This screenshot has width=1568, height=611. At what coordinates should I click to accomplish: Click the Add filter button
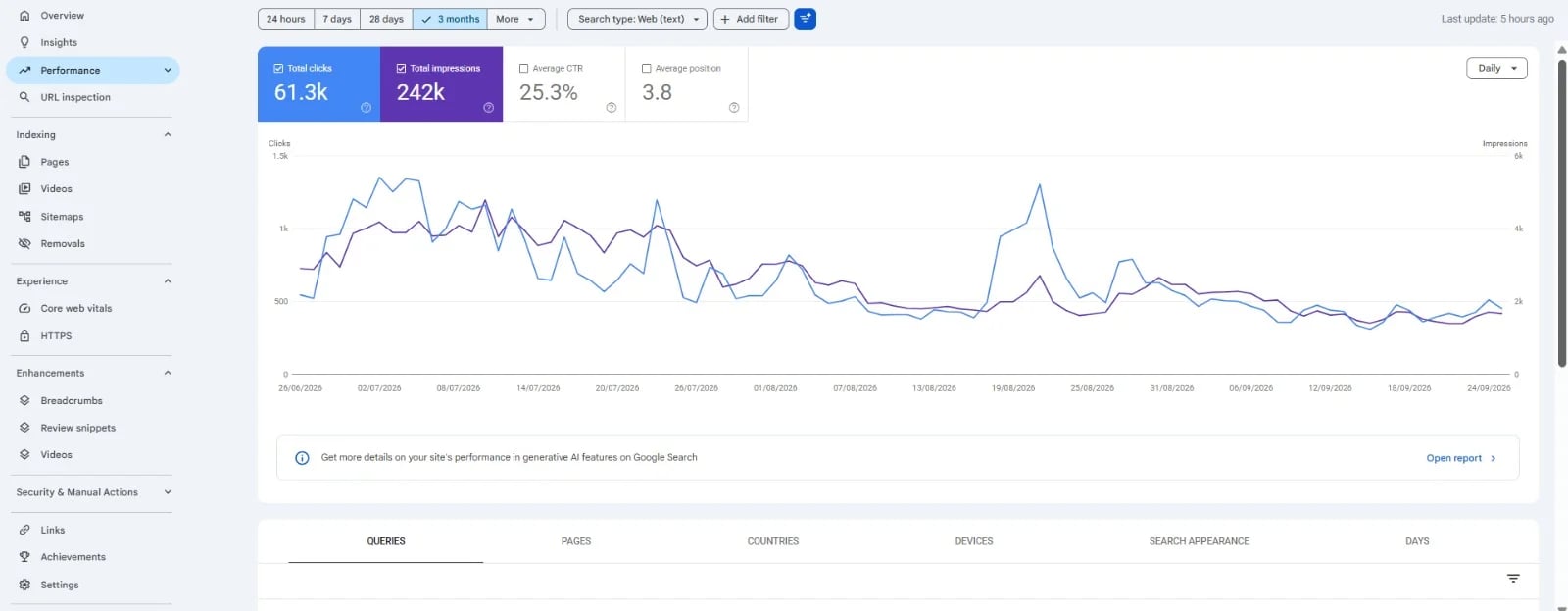751,19
